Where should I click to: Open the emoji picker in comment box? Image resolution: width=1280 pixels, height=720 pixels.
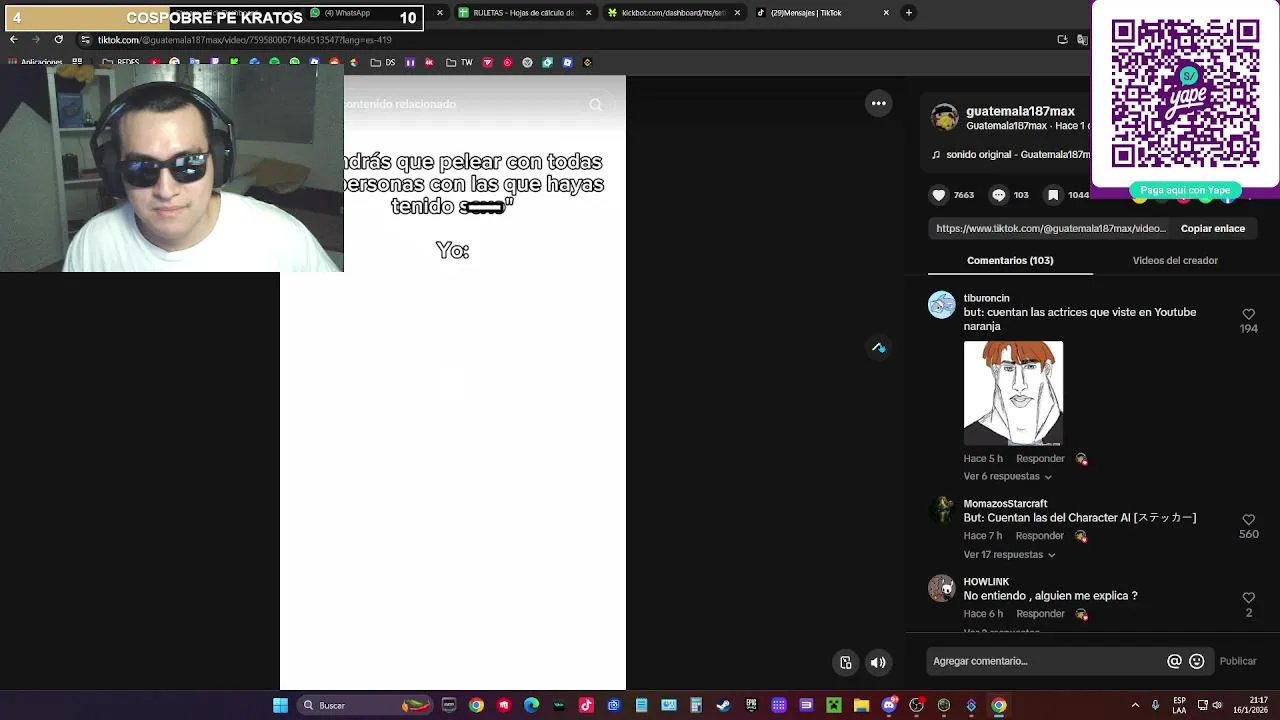1196,661
